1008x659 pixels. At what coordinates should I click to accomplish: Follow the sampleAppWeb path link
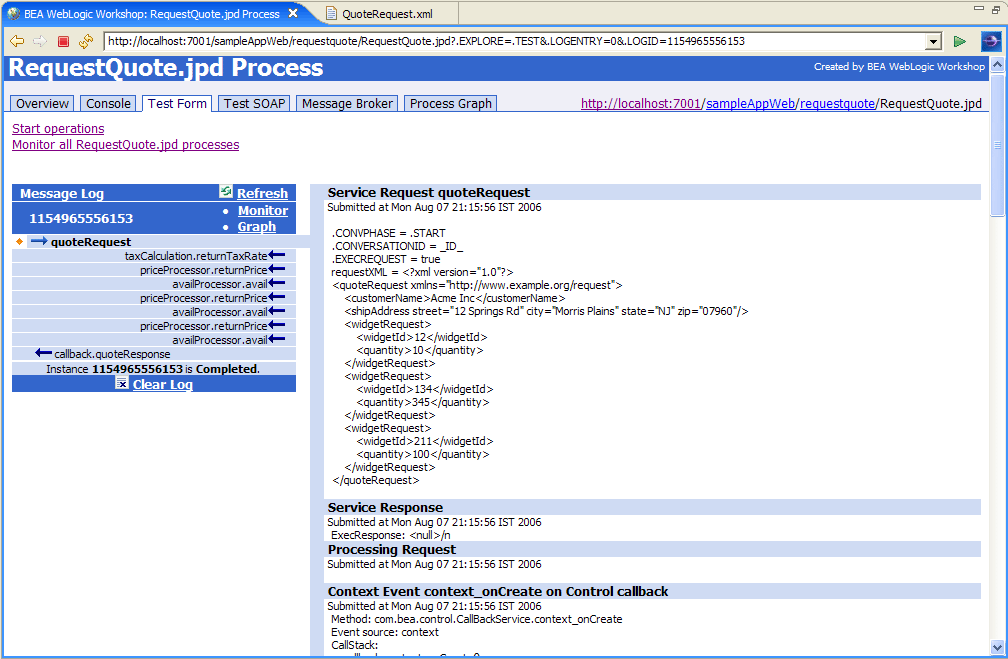tap(750, 104)
